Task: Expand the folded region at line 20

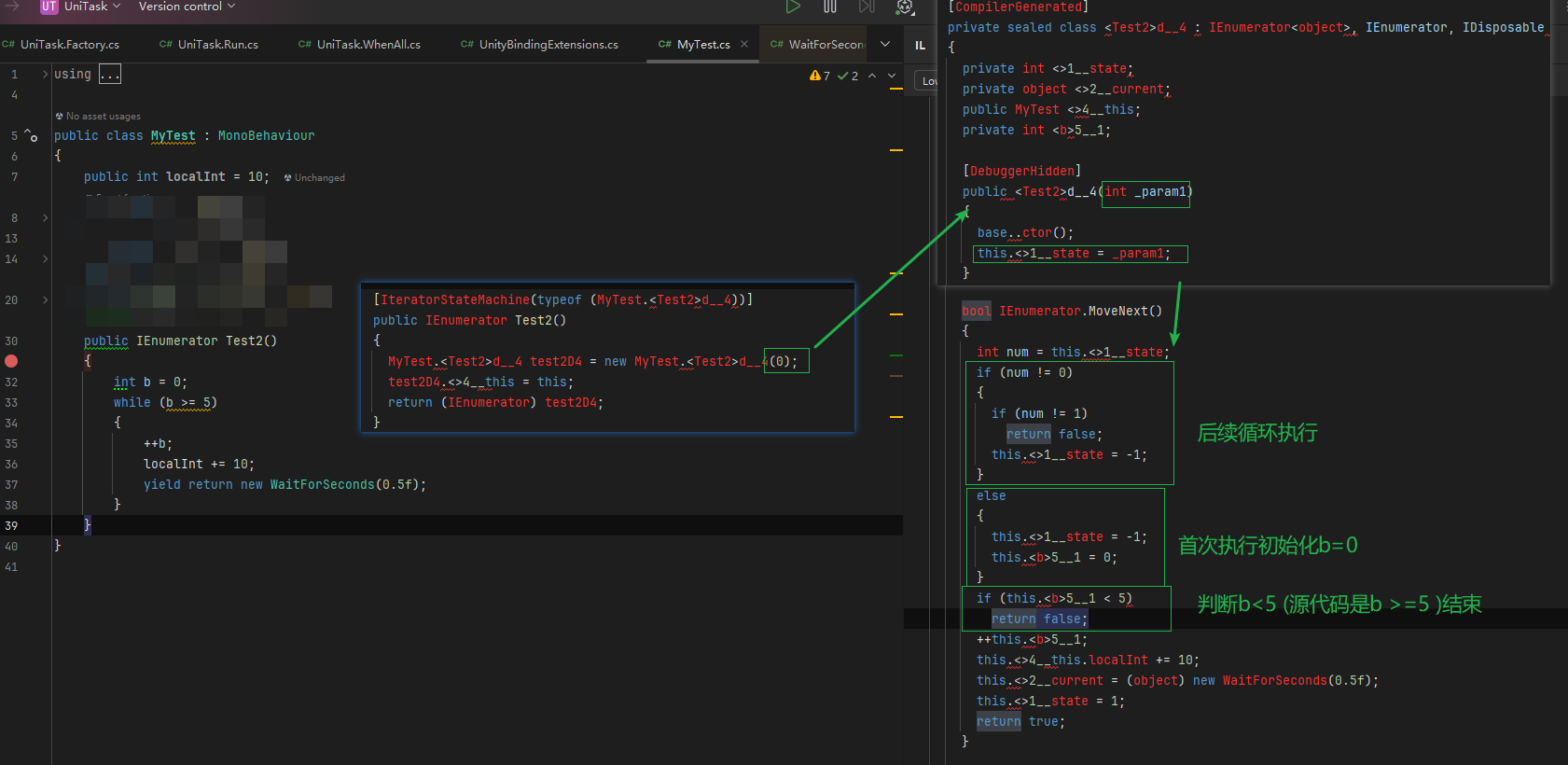Action: point(45,299)
